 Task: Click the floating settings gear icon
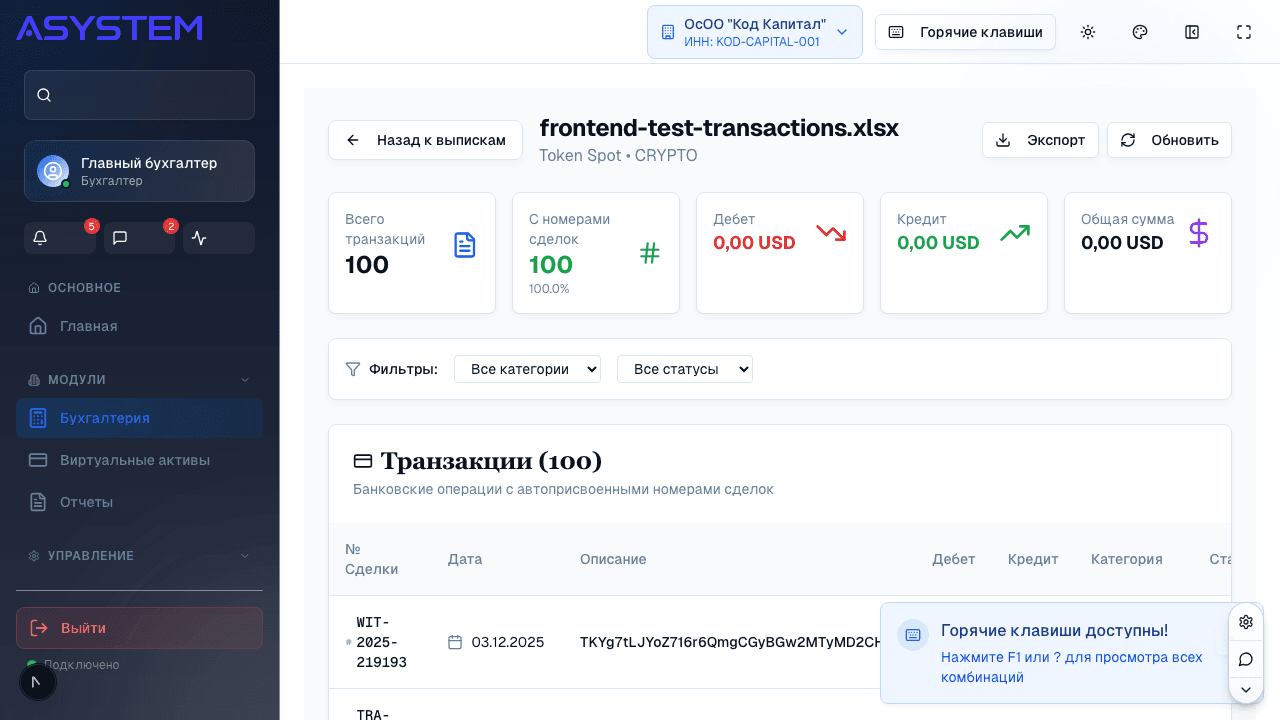point(1246,622)
